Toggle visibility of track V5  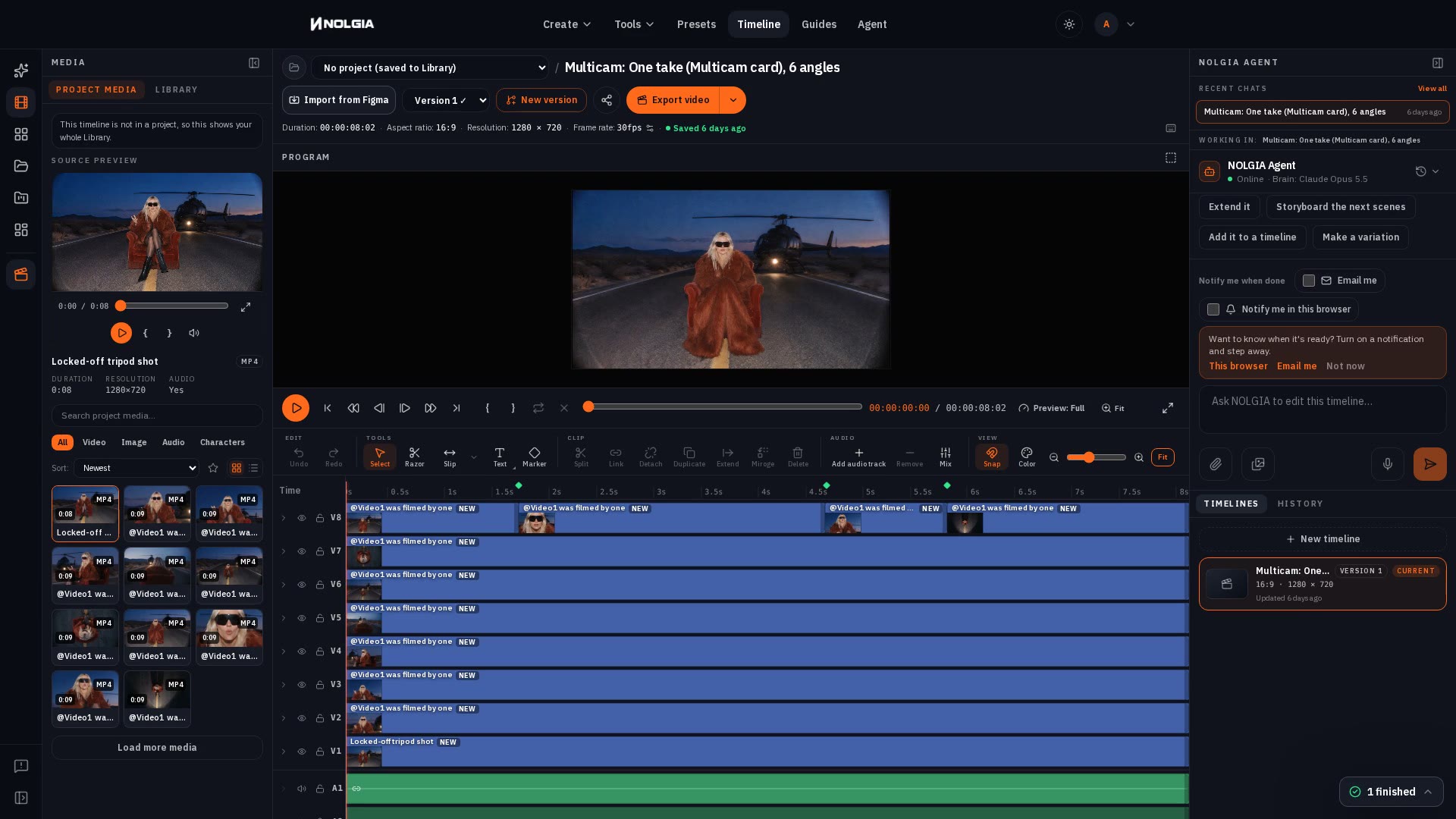tap(301, 618)
